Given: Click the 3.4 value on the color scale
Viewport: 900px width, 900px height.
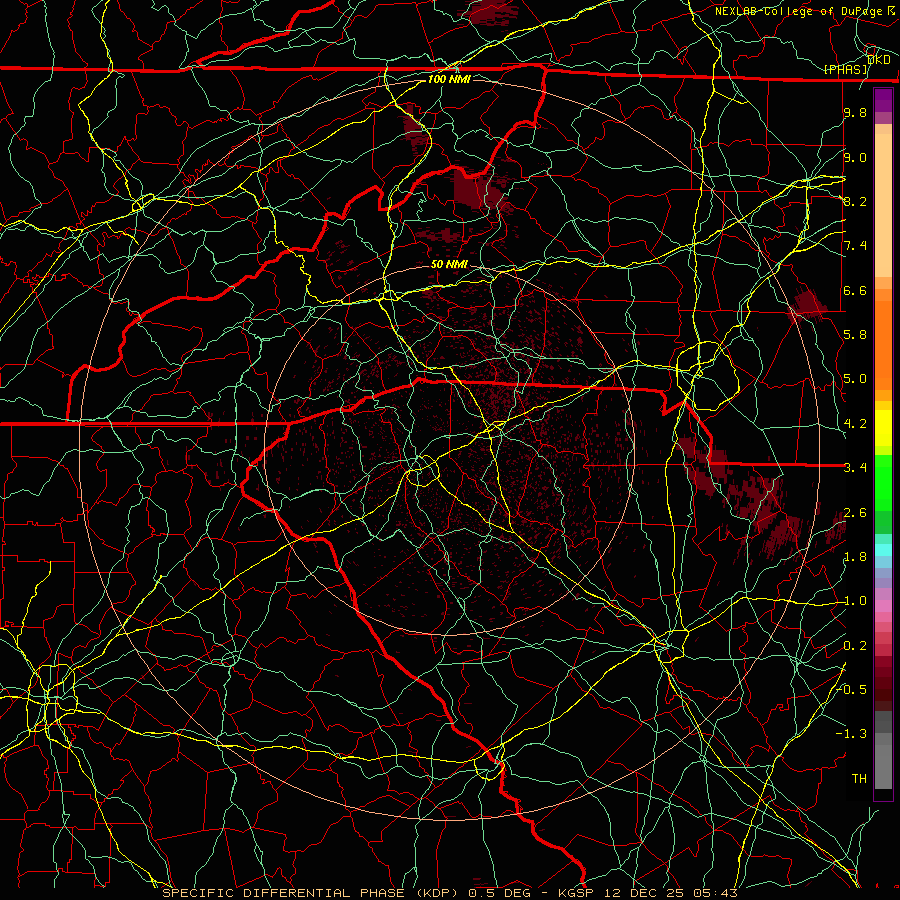Looking at the screenshot, I should (855, 468).
